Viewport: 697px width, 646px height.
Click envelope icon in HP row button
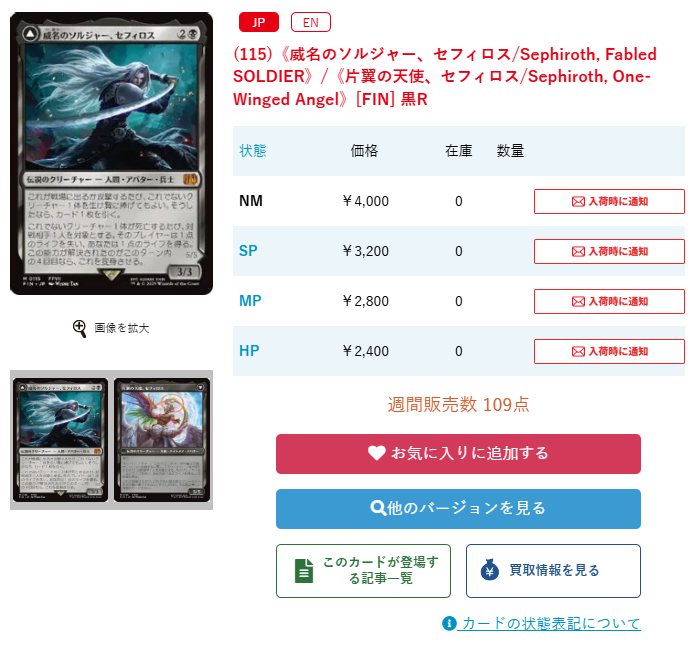coord(578,352)
